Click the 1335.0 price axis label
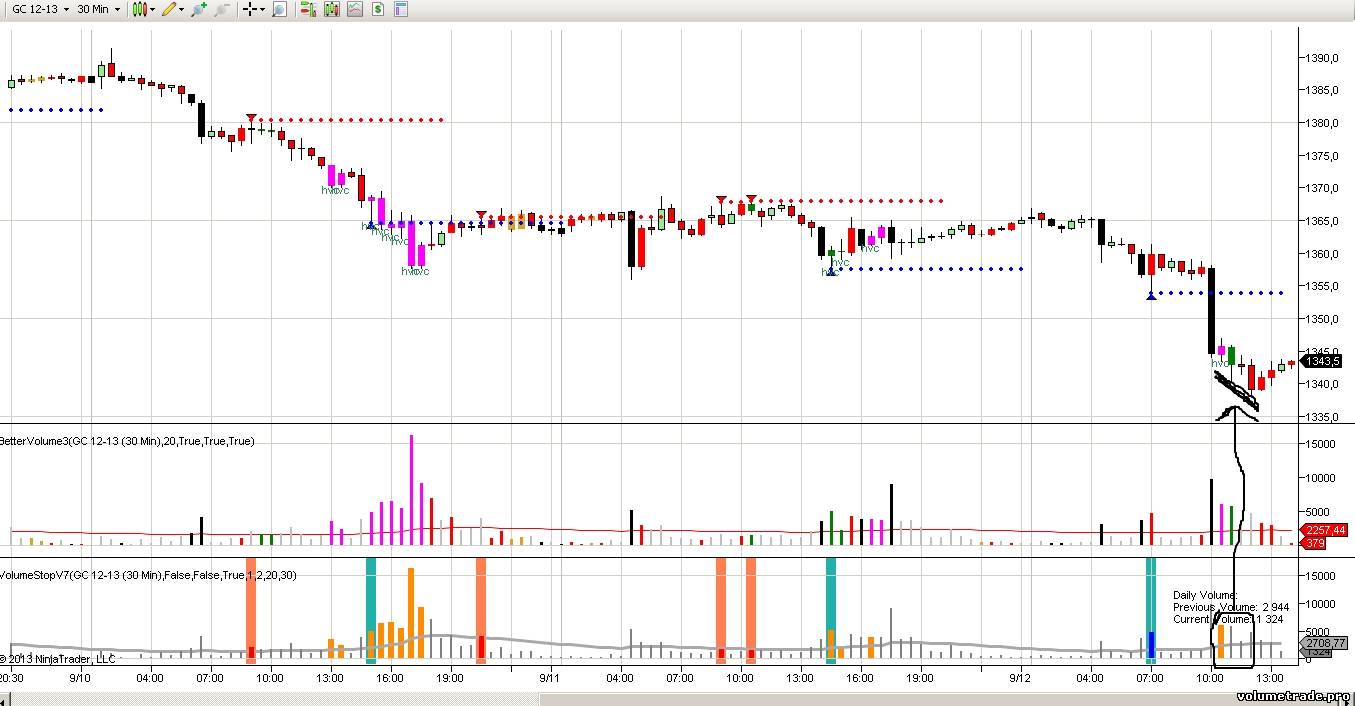Viewport: 1355px width, 706px height. coord(1324,417)
